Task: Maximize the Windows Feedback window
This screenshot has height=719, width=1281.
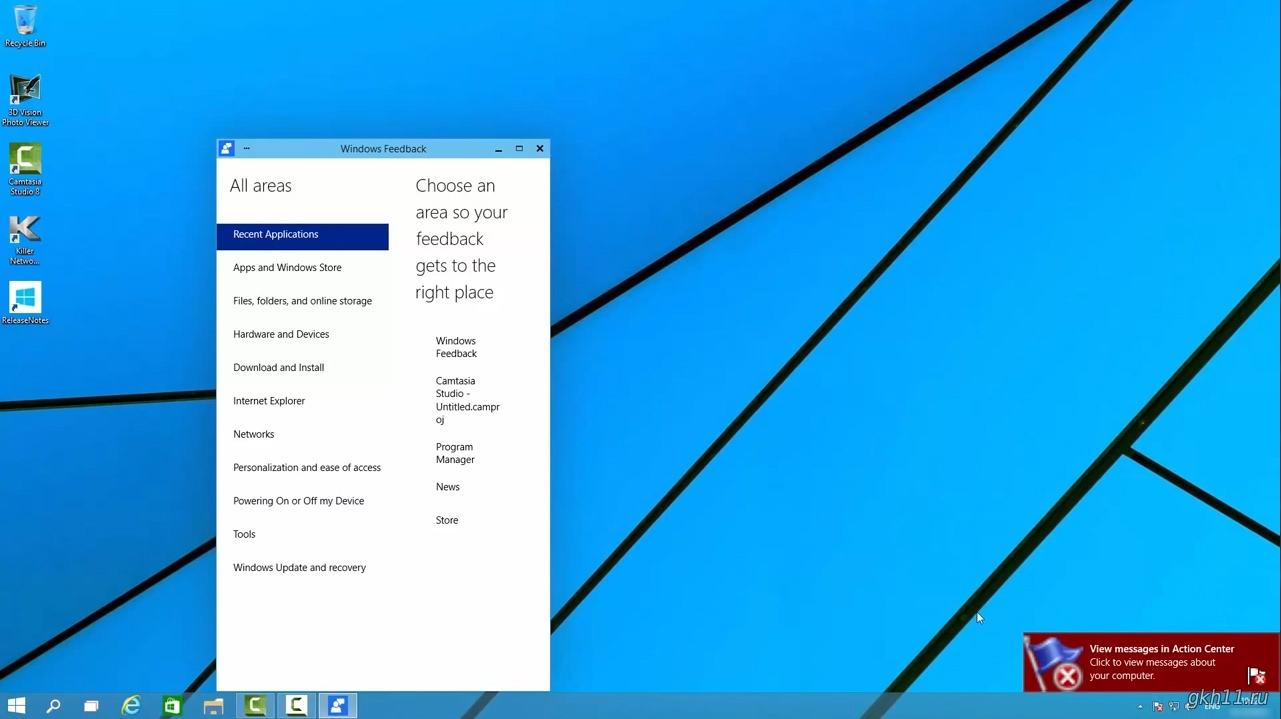Action: (x=519, y=149)
